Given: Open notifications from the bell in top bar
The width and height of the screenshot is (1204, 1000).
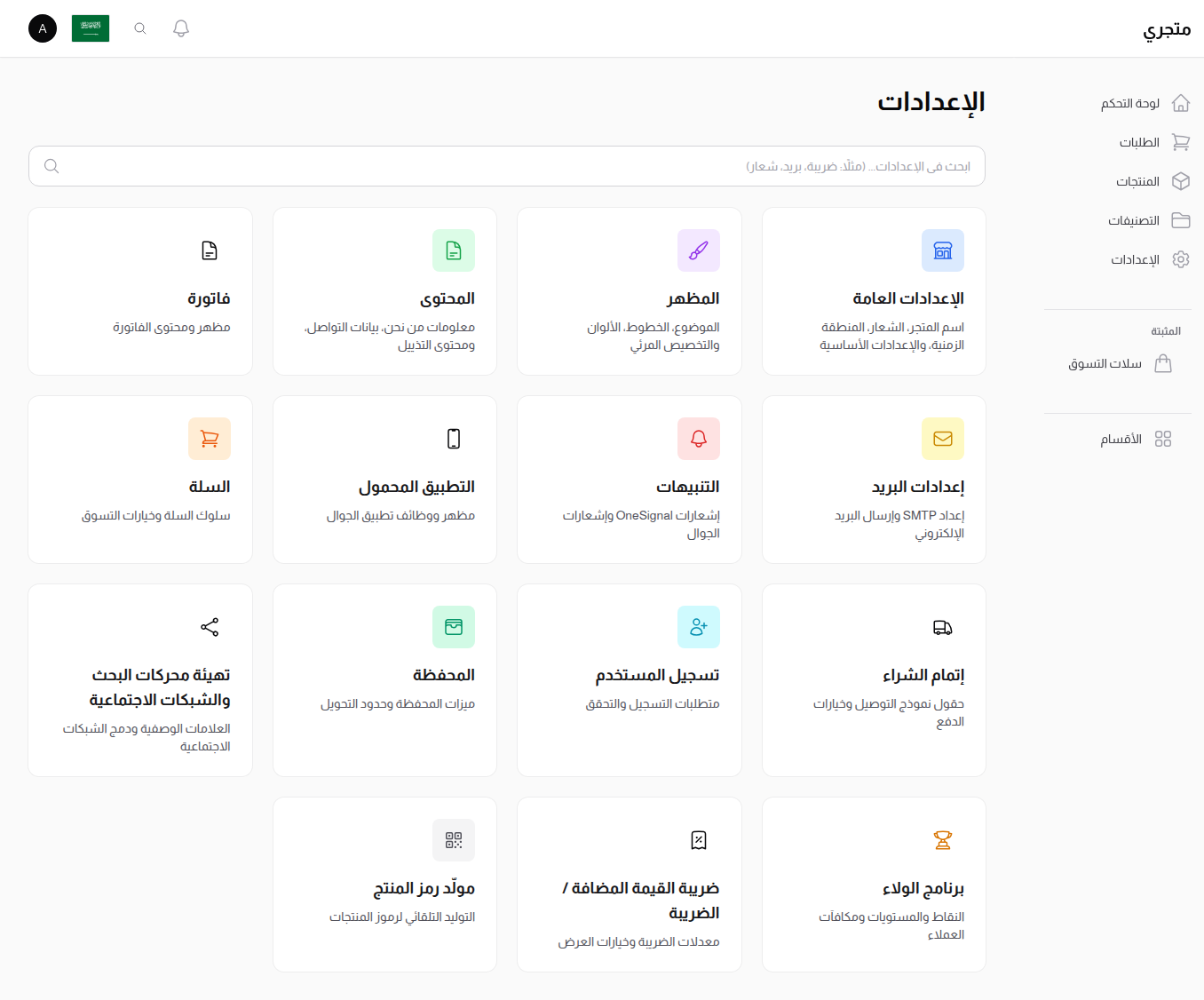Looking at the screenshot, I should click(x=180, y=28).
